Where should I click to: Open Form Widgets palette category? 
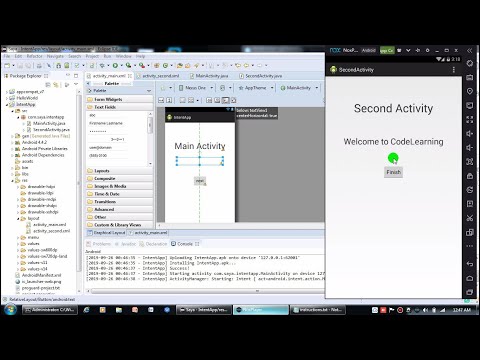pos(119,99)
